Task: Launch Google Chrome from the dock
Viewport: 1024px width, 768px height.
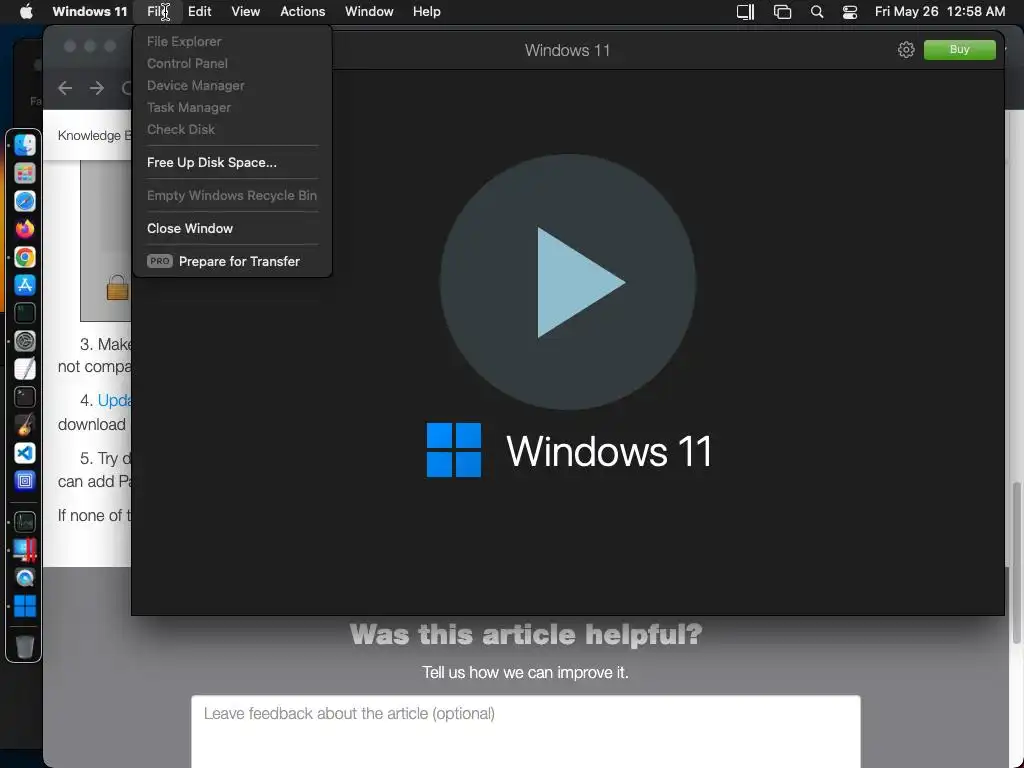Action: pos(25,257)
